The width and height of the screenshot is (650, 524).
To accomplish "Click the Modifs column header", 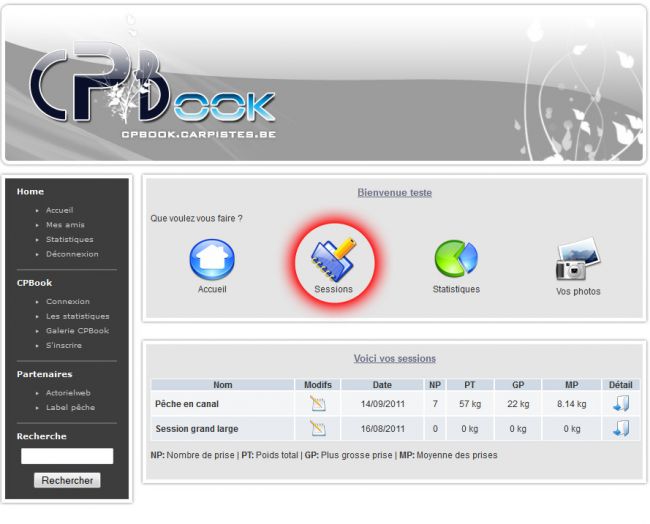I will 318,385.
